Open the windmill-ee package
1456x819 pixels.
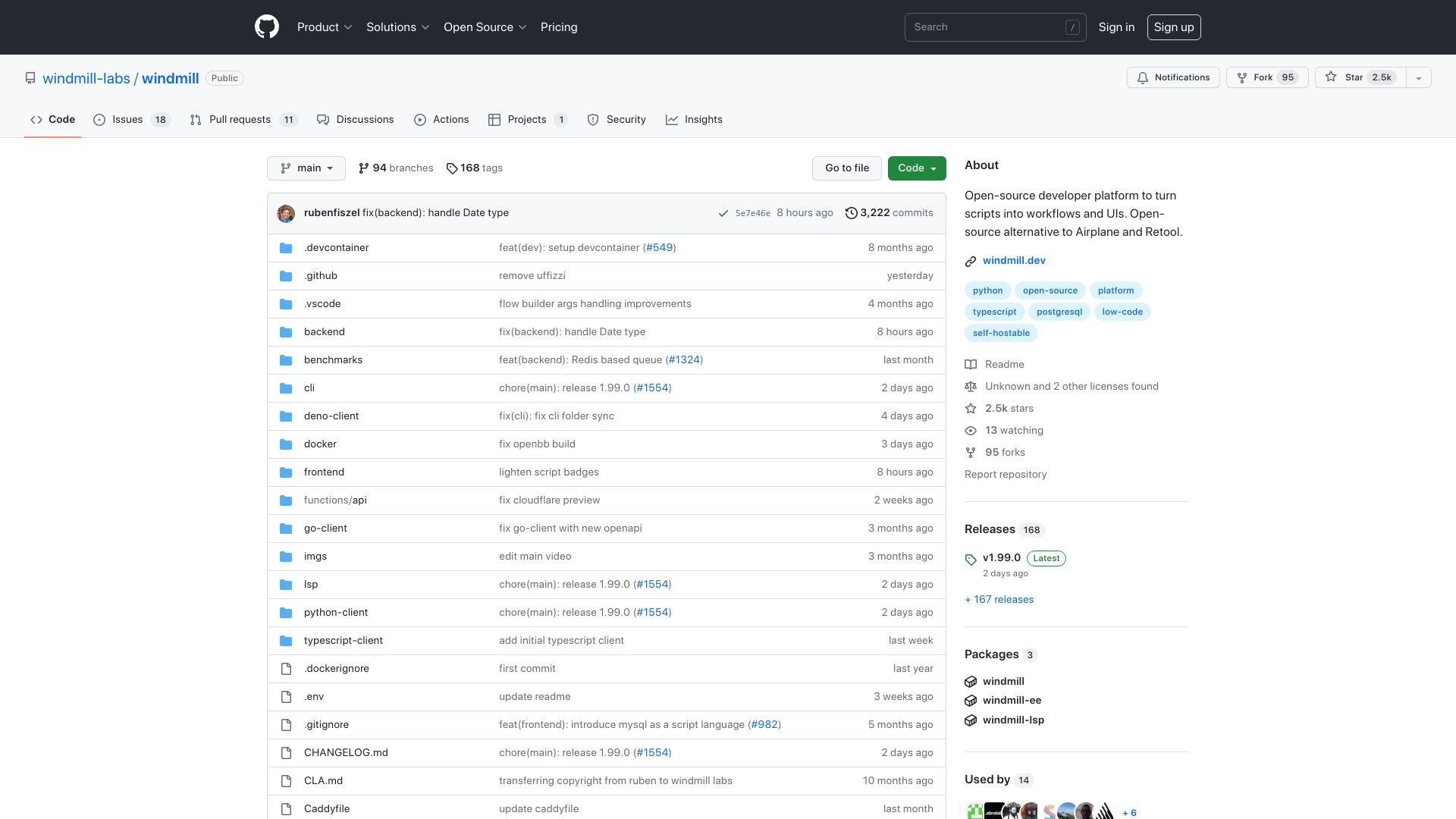point(1012,701)
